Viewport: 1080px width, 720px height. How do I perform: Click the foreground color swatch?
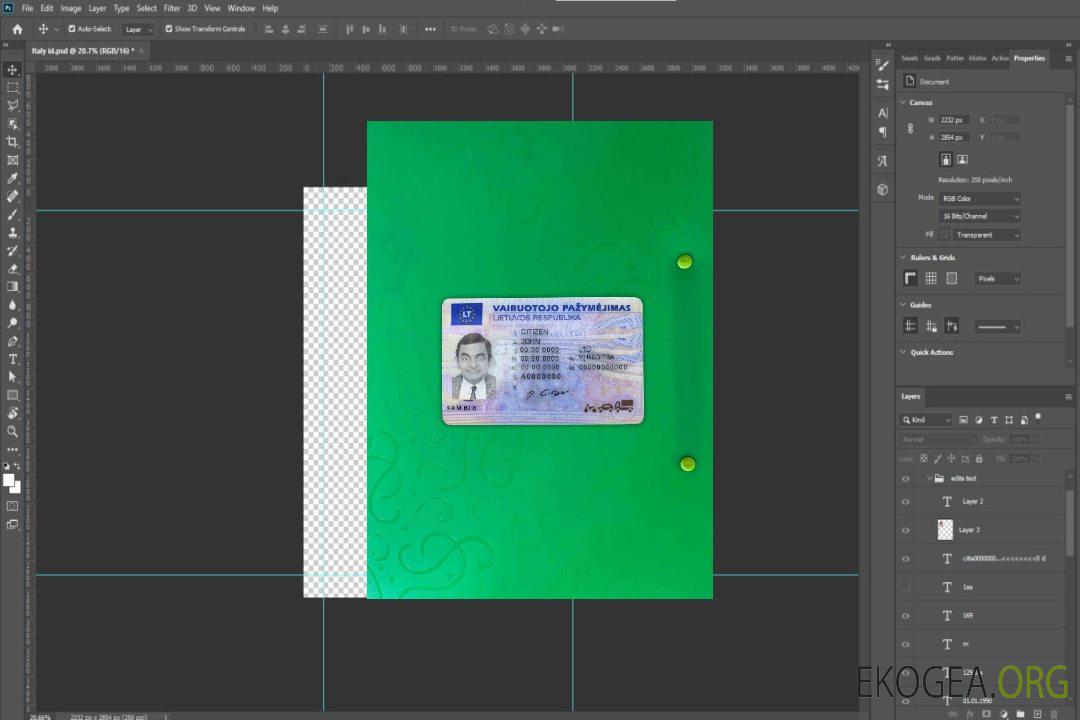[9, 480]
